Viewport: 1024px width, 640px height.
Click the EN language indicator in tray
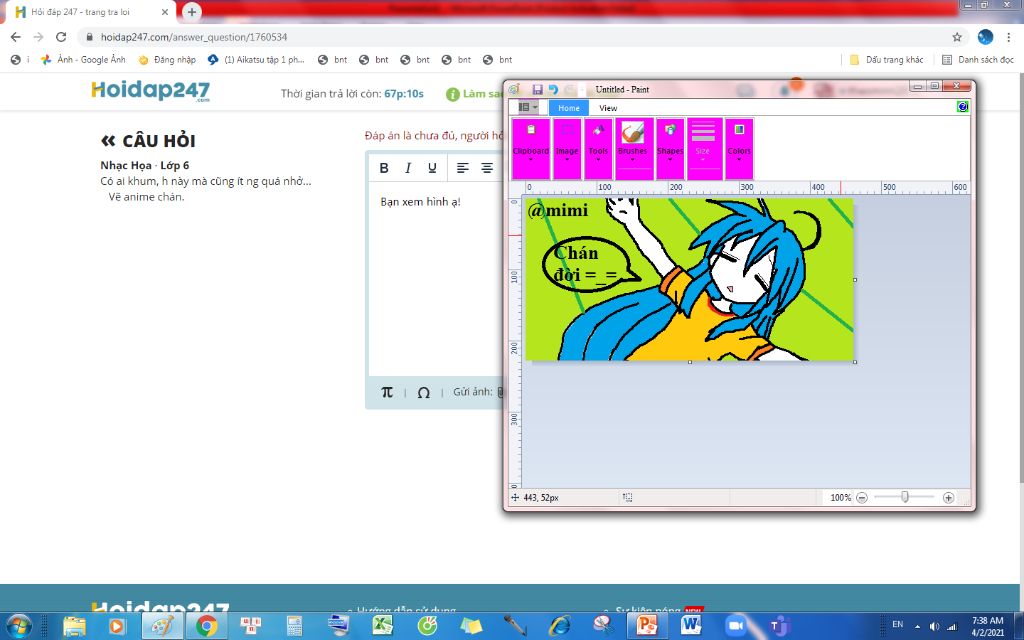point(898,625)
